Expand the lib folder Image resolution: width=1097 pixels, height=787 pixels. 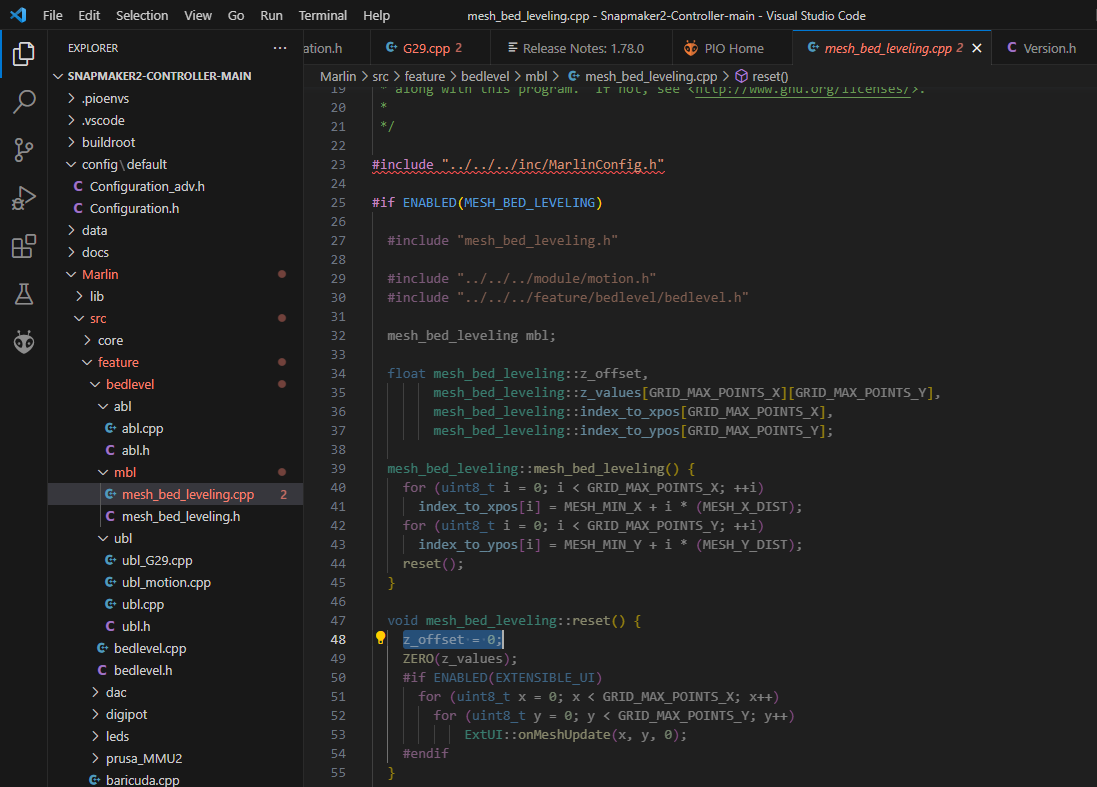click(79, 296)
